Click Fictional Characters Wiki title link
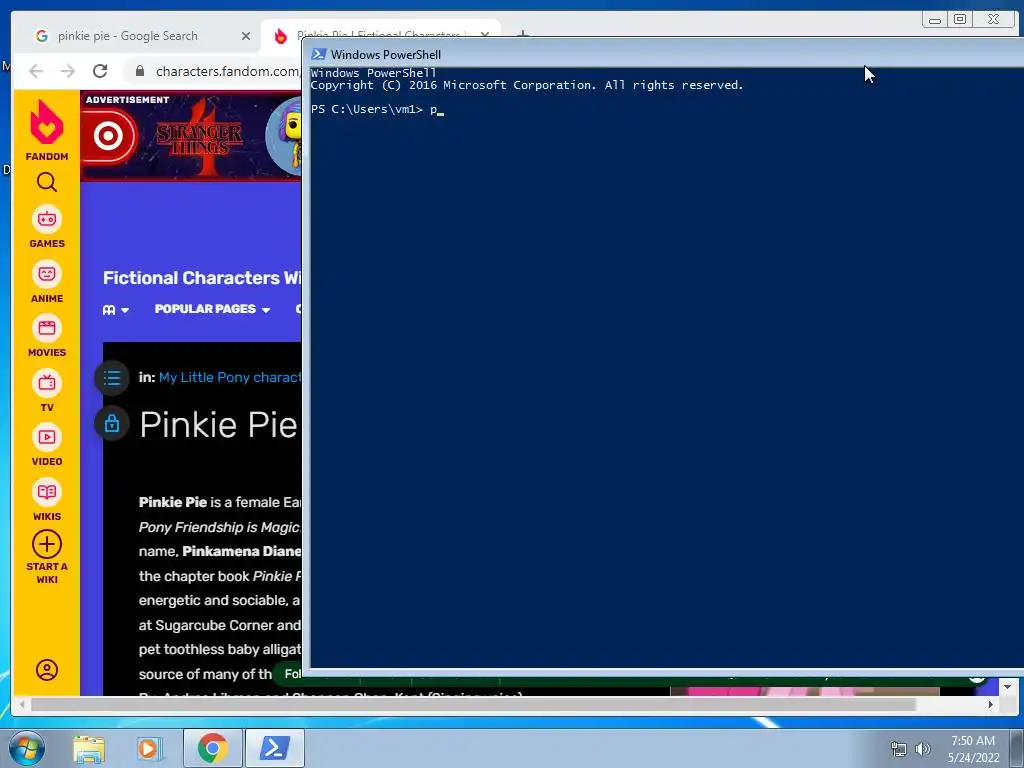Screen dimensions: 1024x768 point(202,278)
